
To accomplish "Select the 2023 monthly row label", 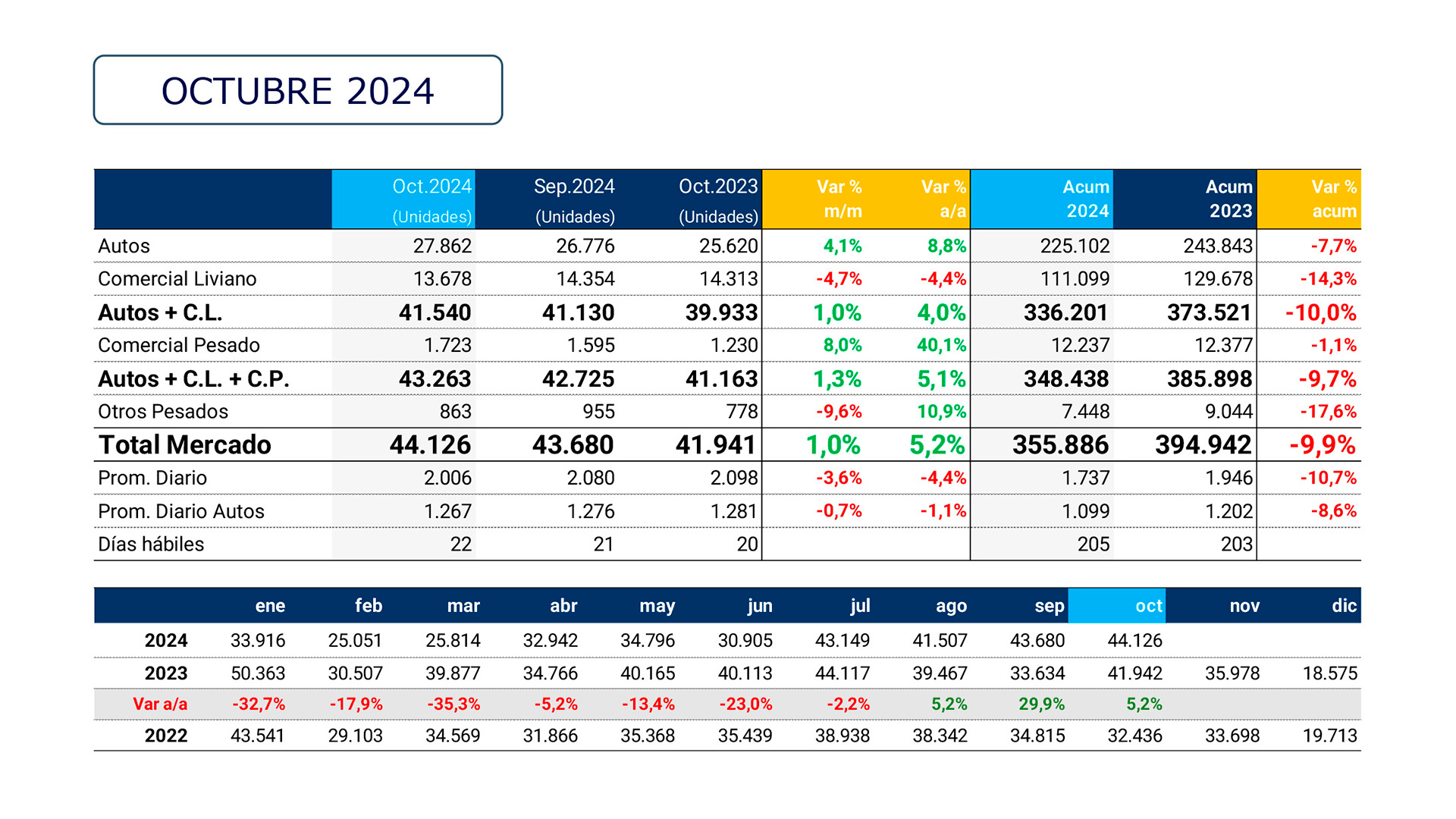I will point(166,673).
